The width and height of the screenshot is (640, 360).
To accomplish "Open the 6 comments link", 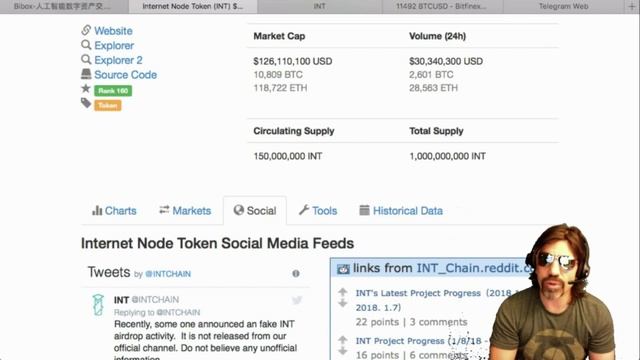I will [x=438, y=355].
